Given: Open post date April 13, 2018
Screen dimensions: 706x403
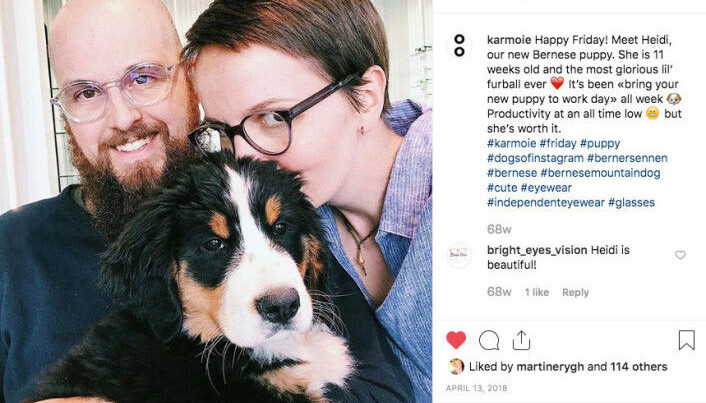Looking at the screenshot, I should click(x=476, y=388).
